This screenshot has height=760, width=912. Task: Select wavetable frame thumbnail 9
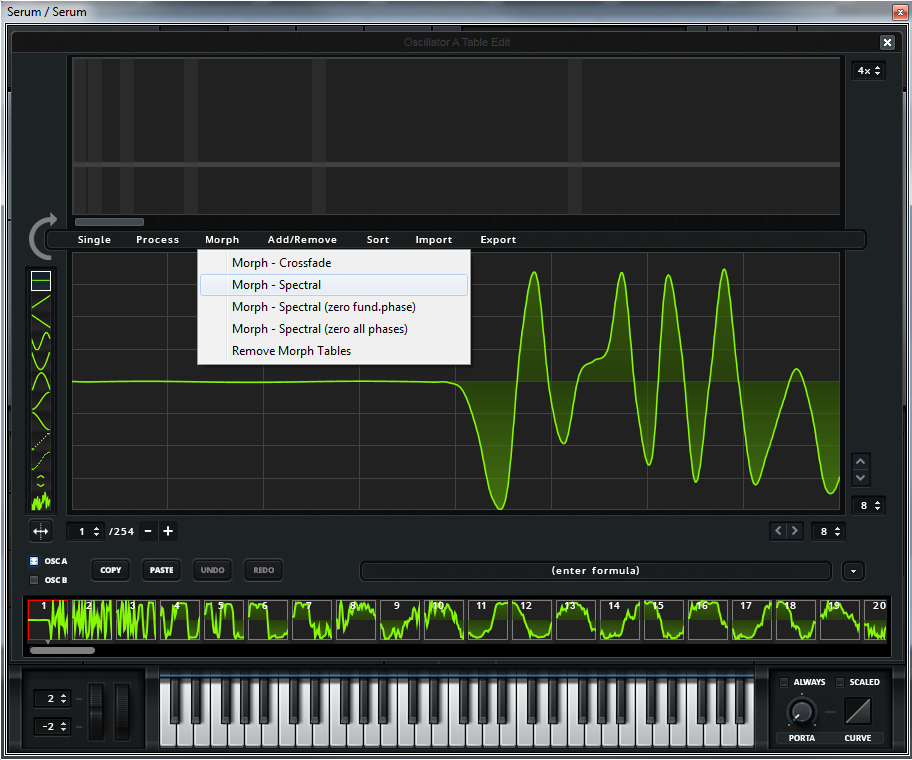pyautogui.click(x=400, y=620)
